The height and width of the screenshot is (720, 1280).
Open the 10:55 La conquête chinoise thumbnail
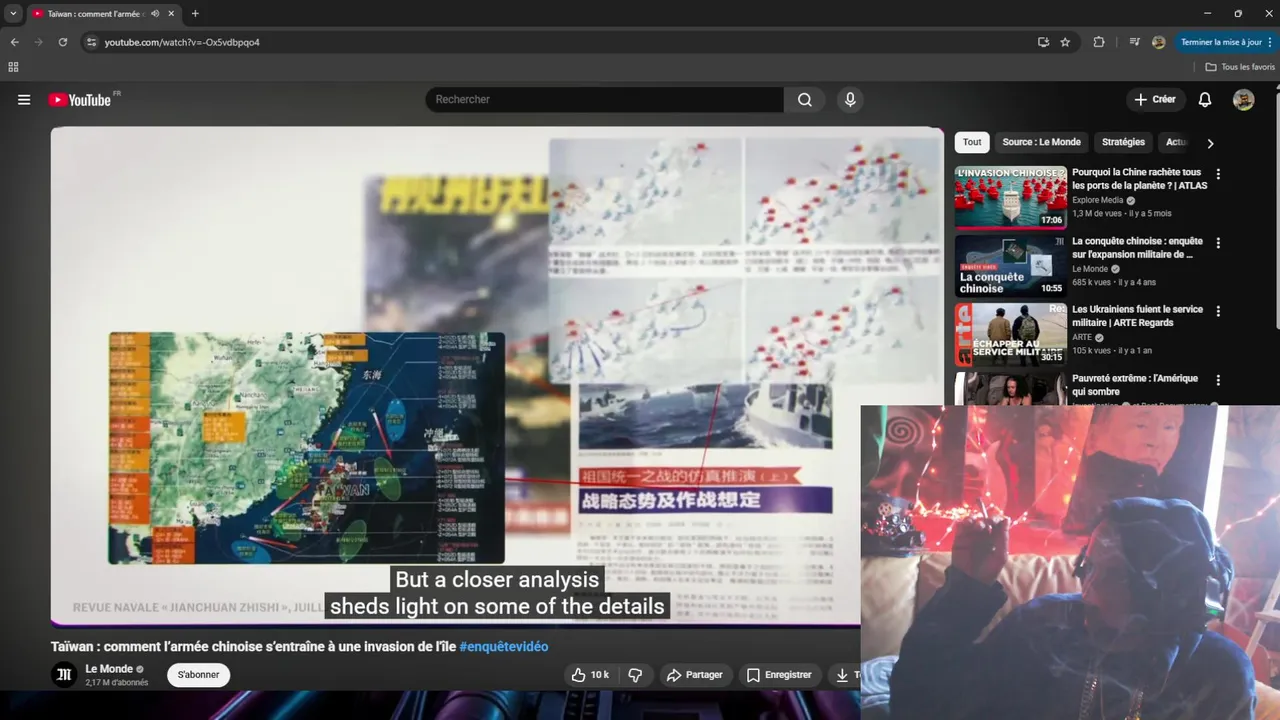point(1010,266)
